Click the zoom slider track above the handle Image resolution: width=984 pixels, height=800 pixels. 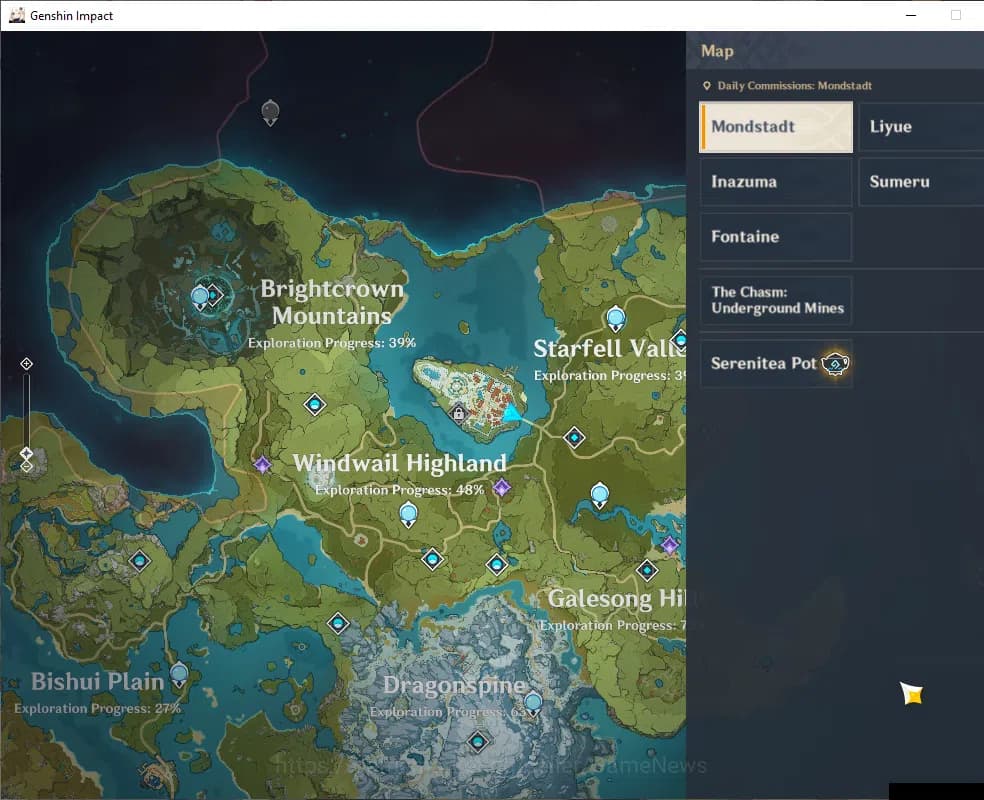coord(26,408)
